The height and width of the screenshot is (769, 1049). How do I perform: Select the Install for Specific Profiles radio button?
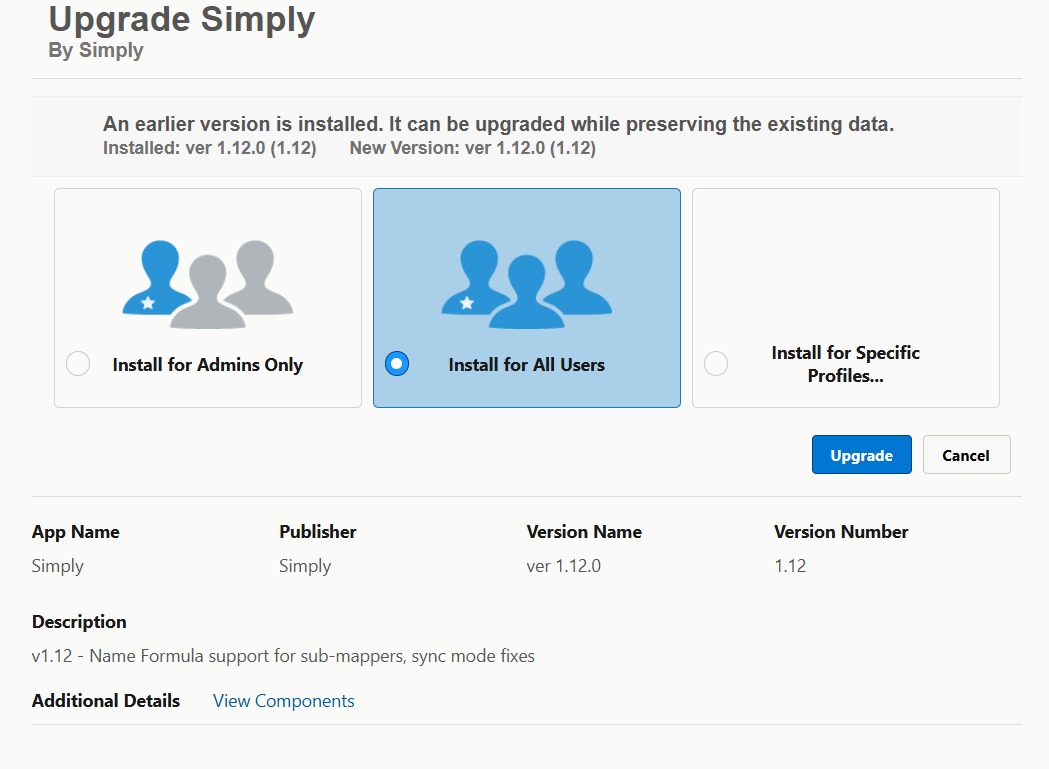click(716, 364)
